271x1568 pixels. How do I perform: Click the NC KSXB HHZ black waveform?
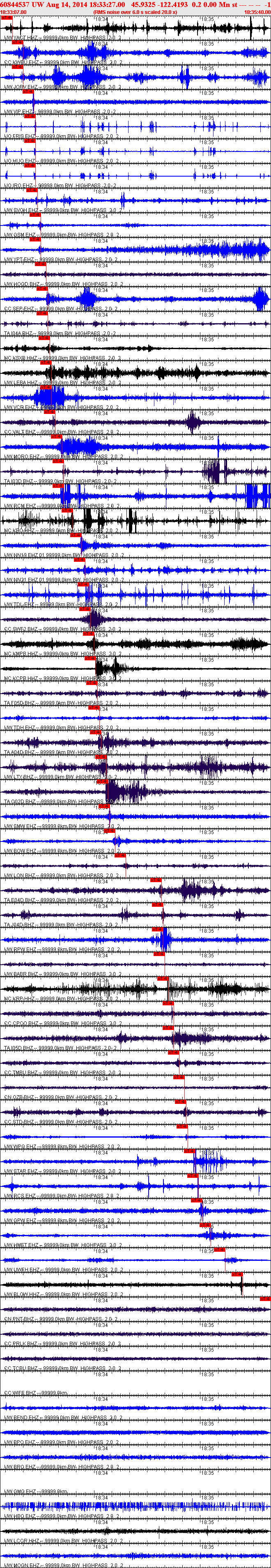[x=135, y=348]
